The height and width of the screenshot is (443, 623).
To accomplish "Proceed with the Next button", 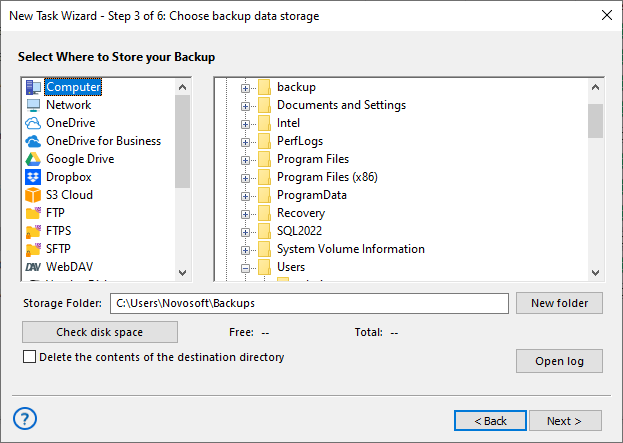I will [x=565, y=421].
